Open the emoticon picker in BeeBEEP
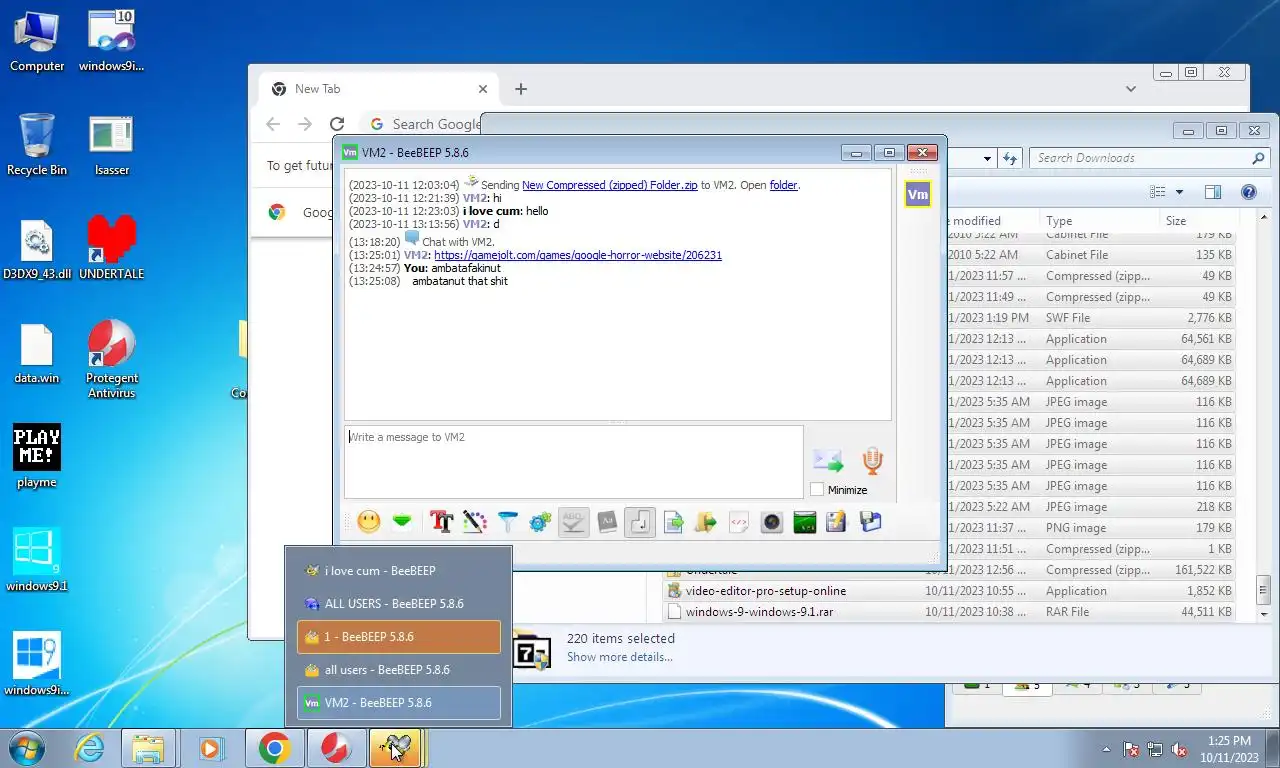The width and height of the screenshot is (1280, 768). pyautogui.click(x=369, y=521)
